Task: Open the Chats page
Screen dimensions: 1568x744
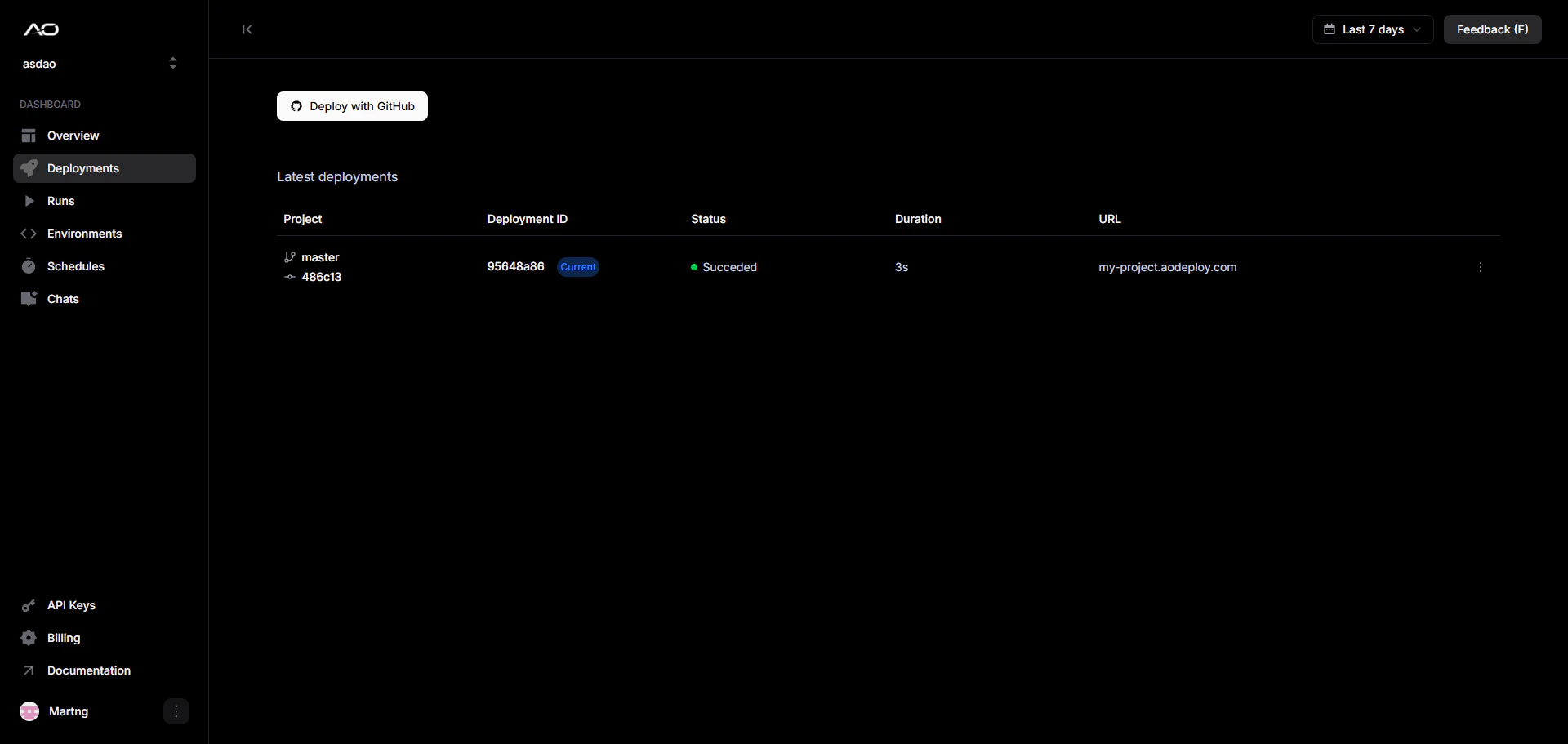Action: point(105,299)
